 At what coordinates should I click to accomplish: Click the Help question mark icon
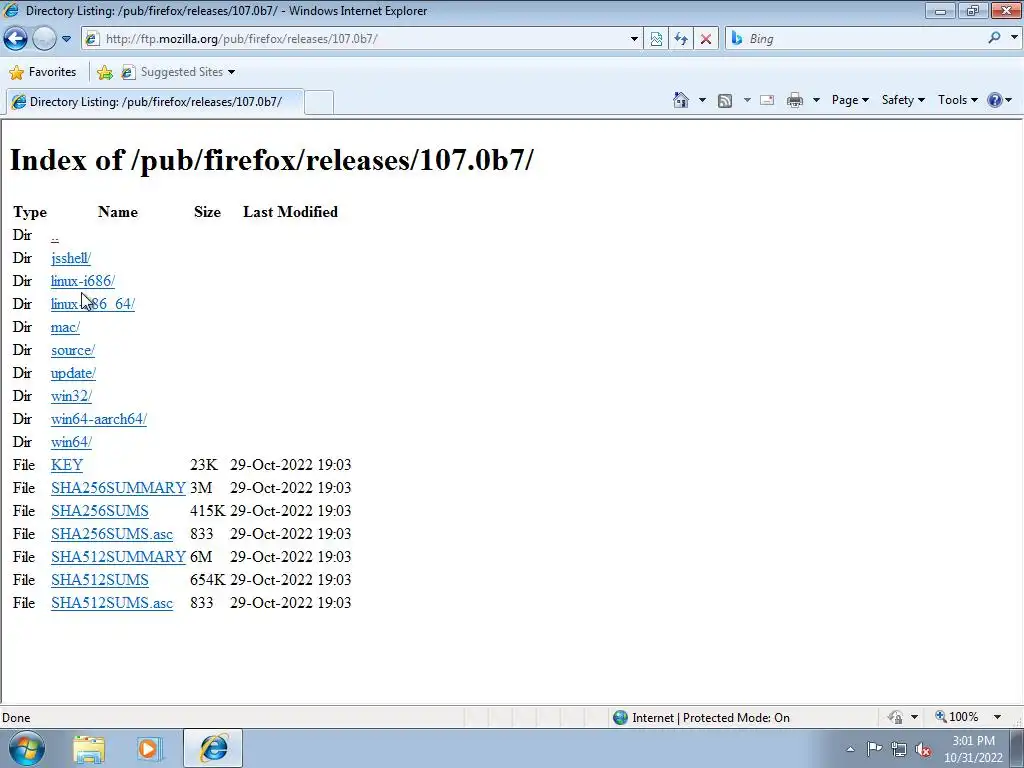coord(995,100)
